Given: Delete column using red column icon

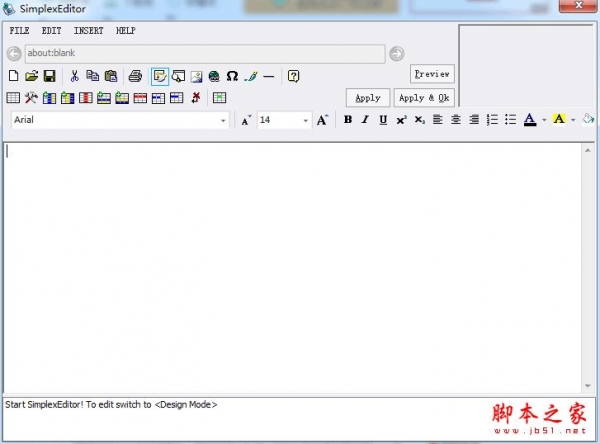Looking at the screenshot, I should pyautogui.click(x=85, y=98).
